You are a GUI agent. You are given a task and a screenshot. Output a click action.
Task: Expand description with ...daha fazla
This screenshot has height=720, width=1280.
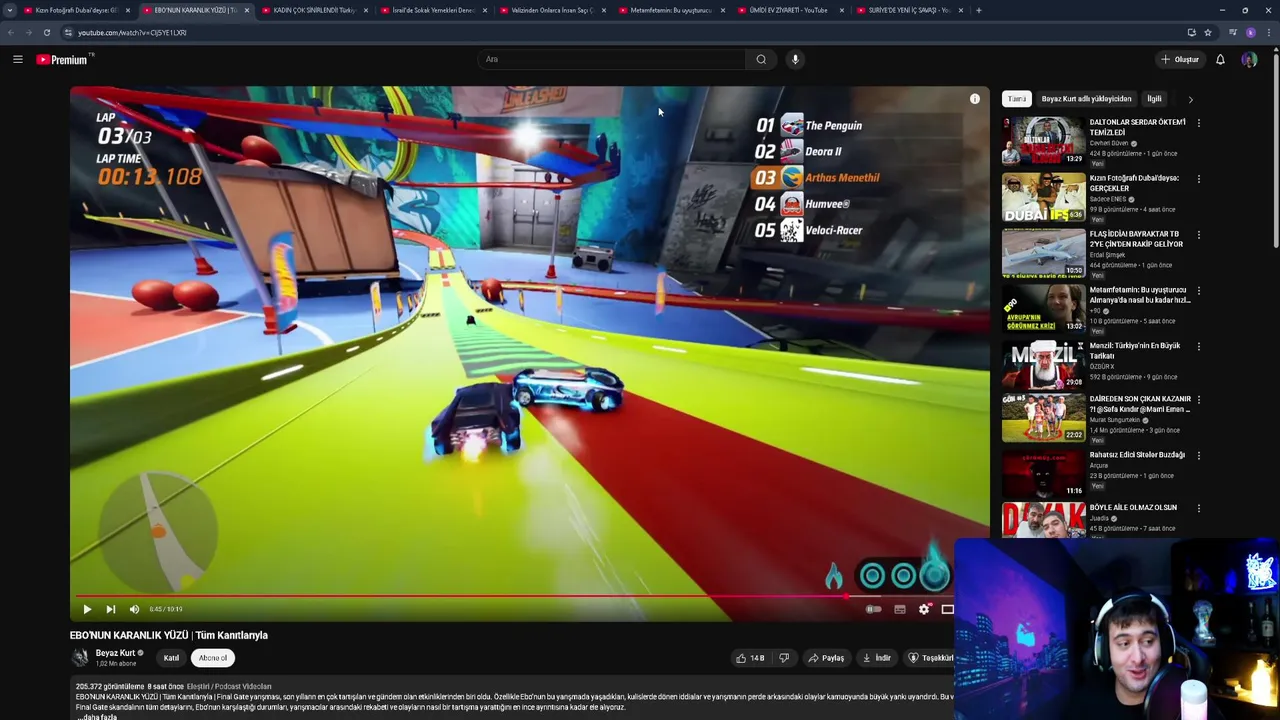click(x=97, y=716)
